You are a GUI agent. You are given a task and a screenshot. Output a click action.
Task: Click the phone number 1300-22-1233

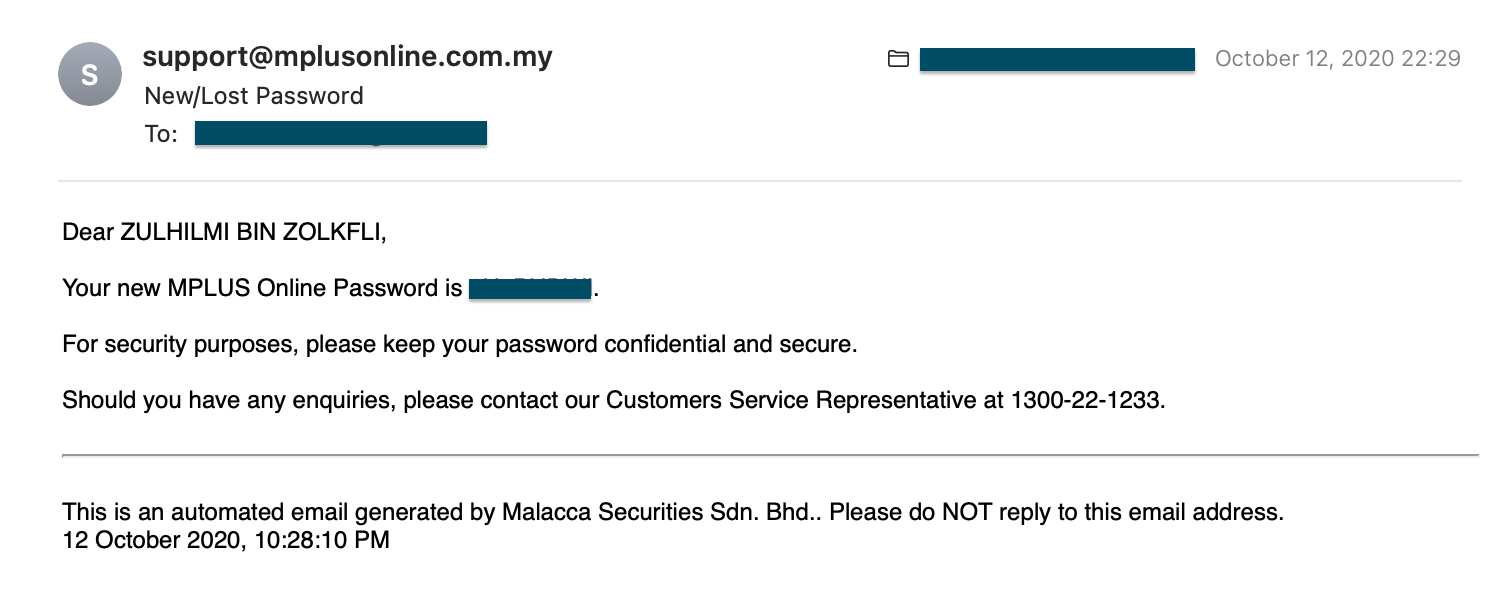point(1087,401)
